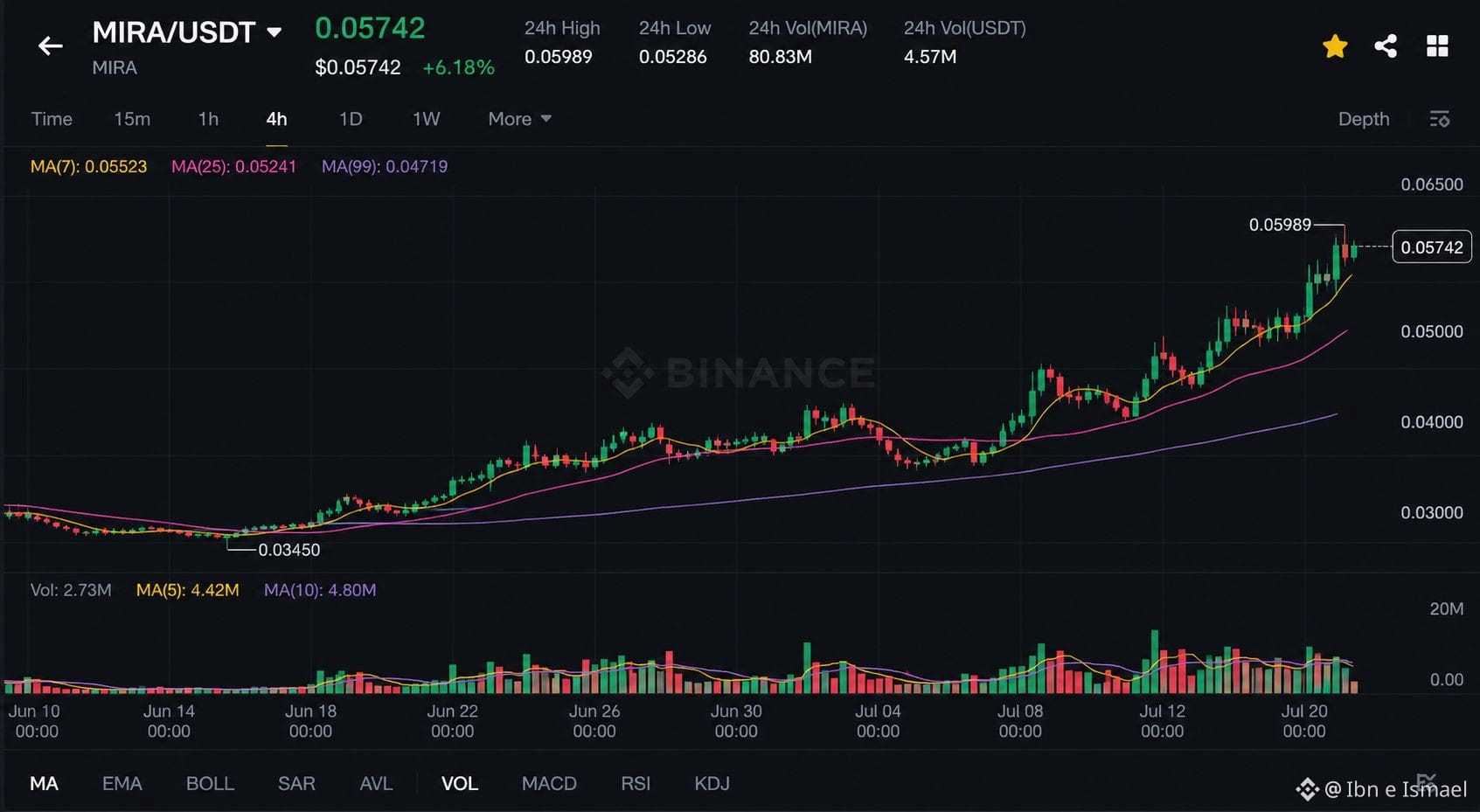
Task: Switch to the 1h interval
Action: 208,119
